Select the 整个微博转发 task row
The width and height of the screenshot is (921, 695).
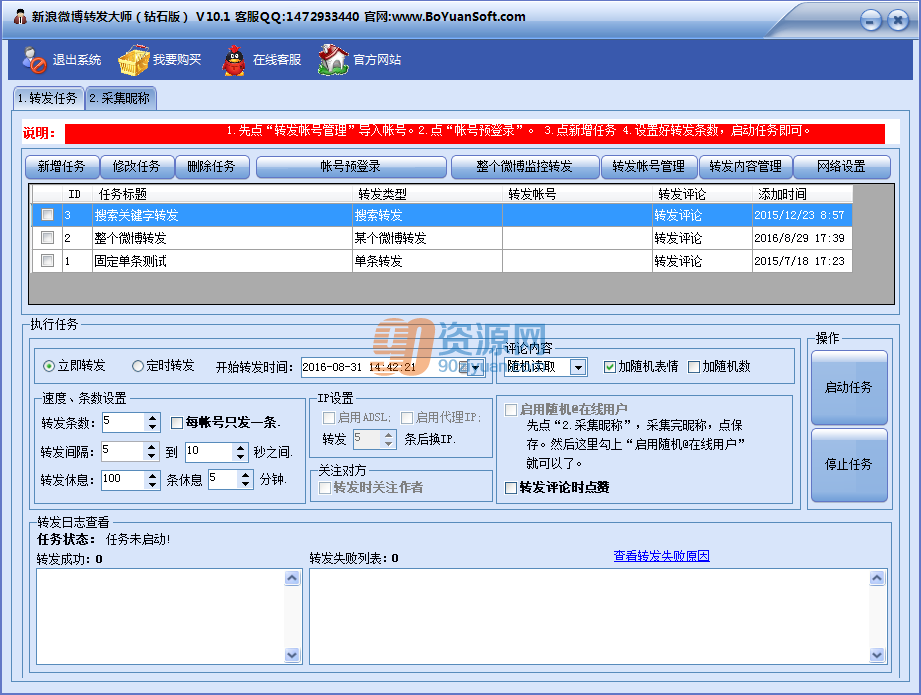tap(442, 238)
